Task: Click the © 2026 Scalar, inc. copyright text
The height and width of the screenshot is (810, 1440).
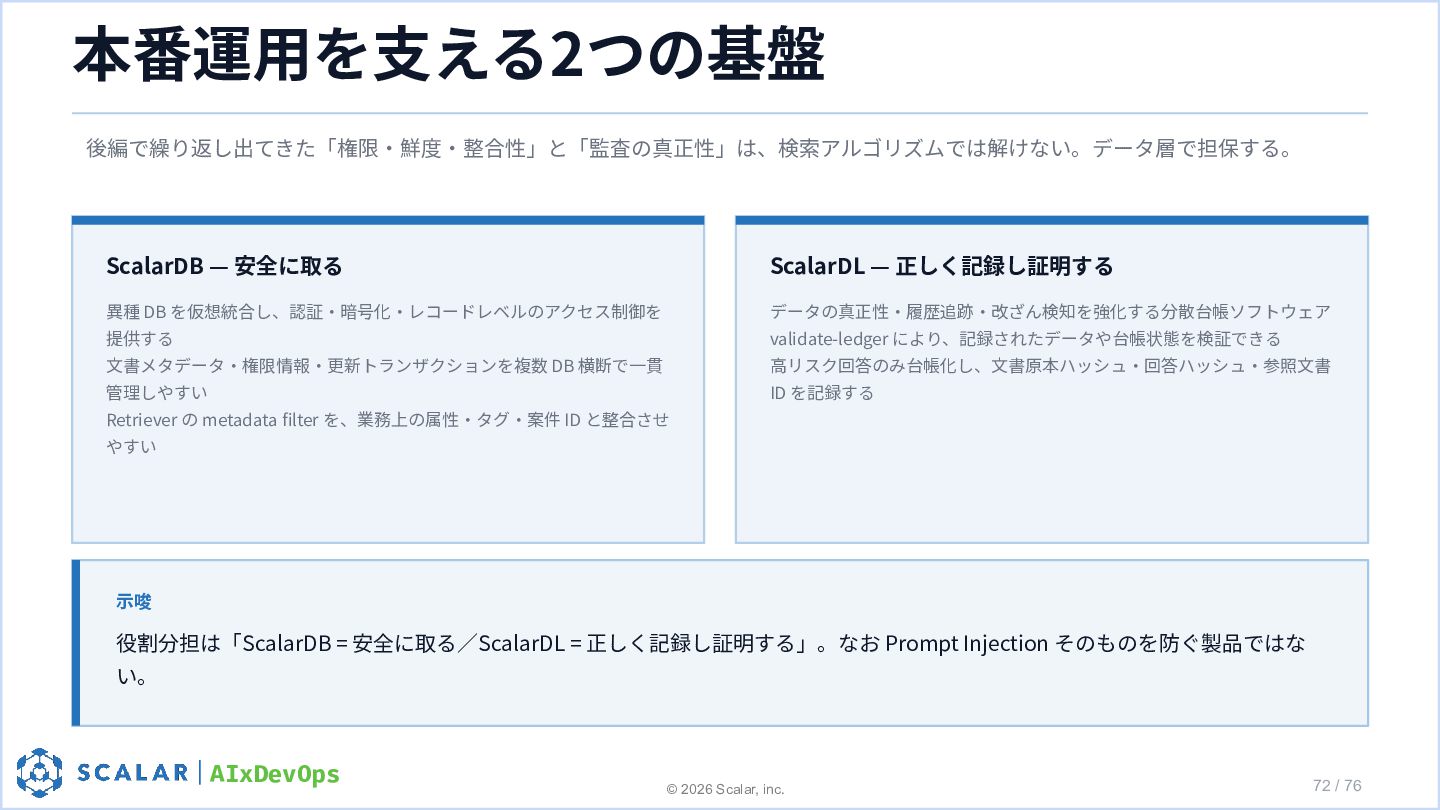Action: (x=726, y=789)
